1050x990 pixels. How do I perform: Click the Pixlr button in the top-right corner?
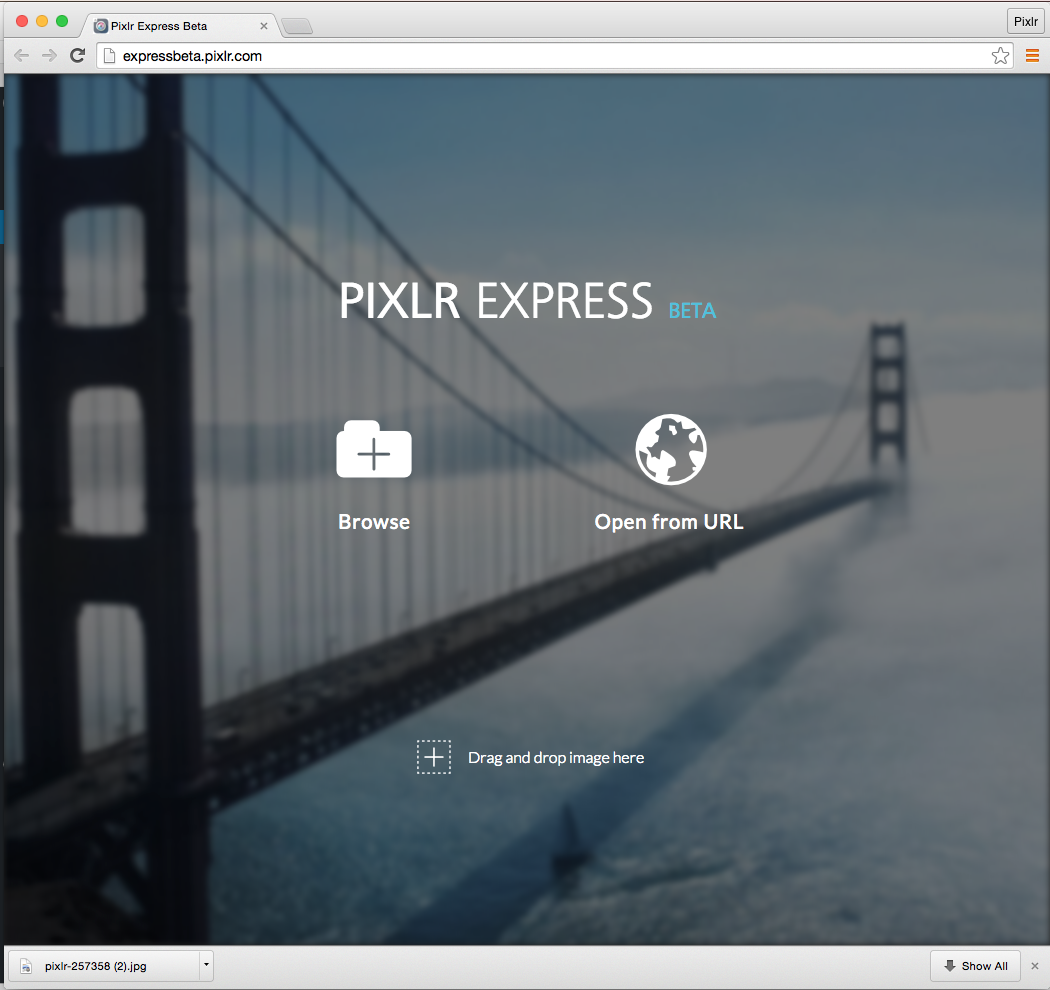(1025, 20)
